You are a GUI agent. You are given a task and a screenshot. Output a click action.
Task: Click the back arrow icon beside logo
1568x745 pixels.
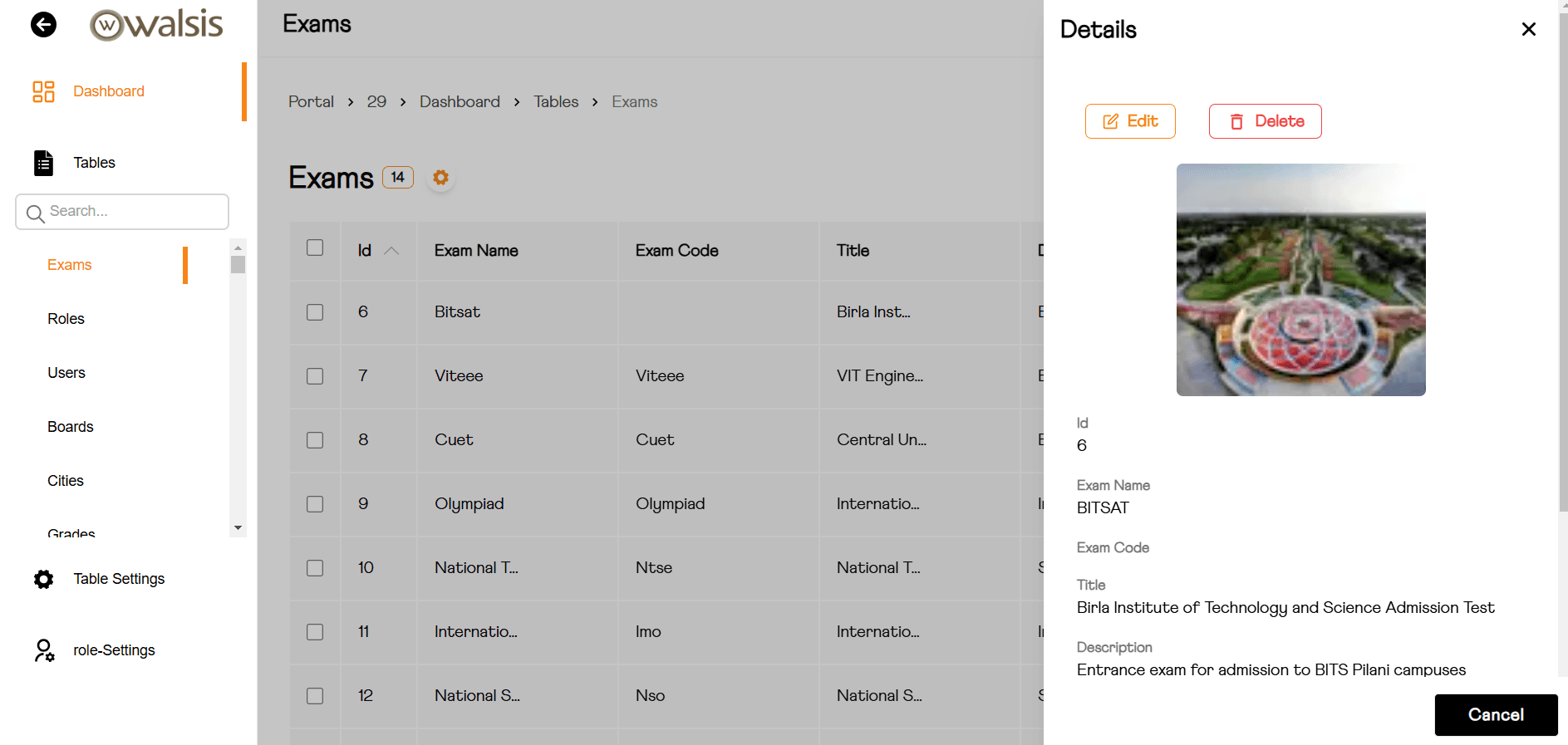click(x=43, y=25)
